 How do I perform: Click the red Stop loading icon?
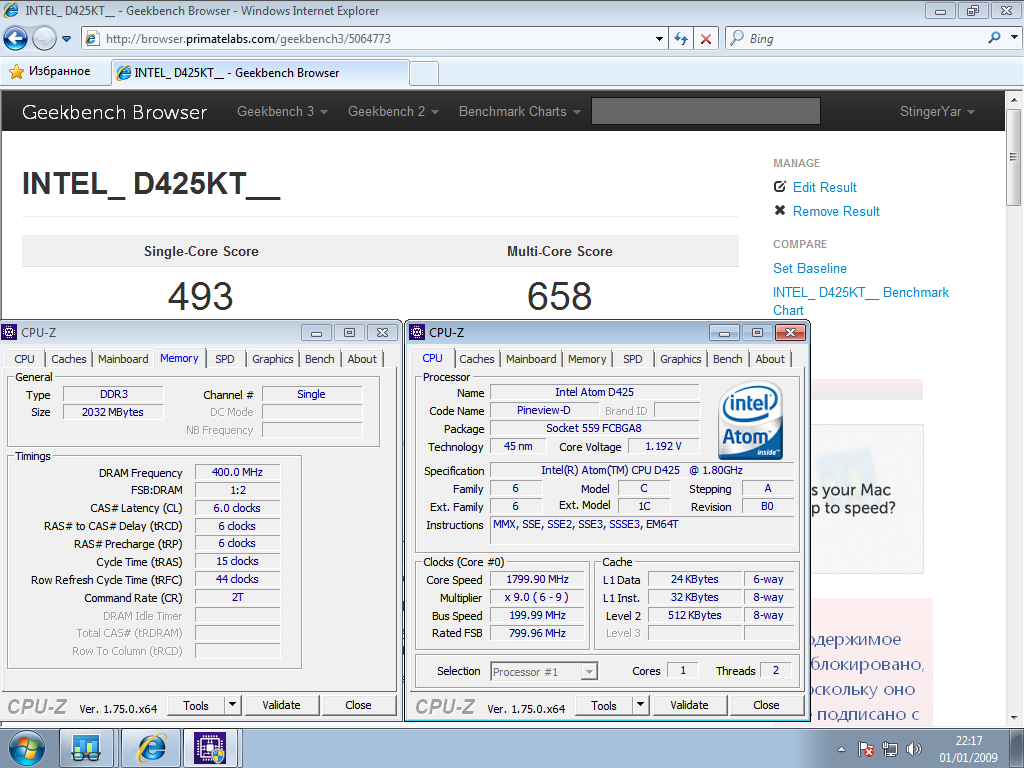706,39
